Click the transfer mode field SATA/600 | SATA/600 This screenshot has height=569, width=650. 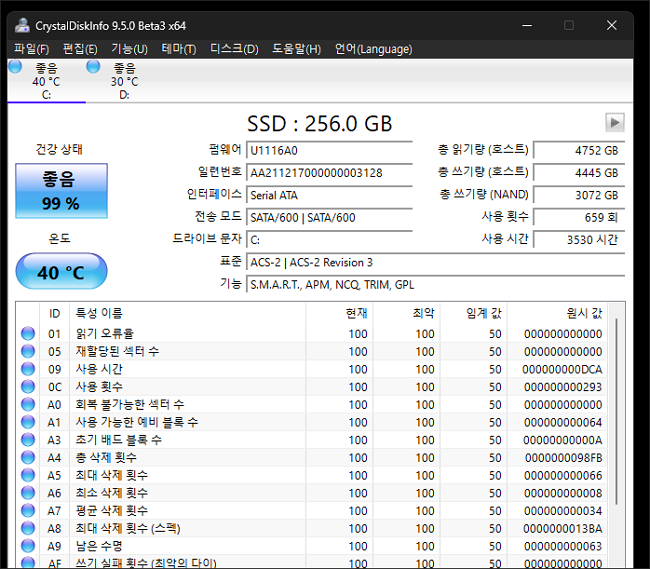330,217
